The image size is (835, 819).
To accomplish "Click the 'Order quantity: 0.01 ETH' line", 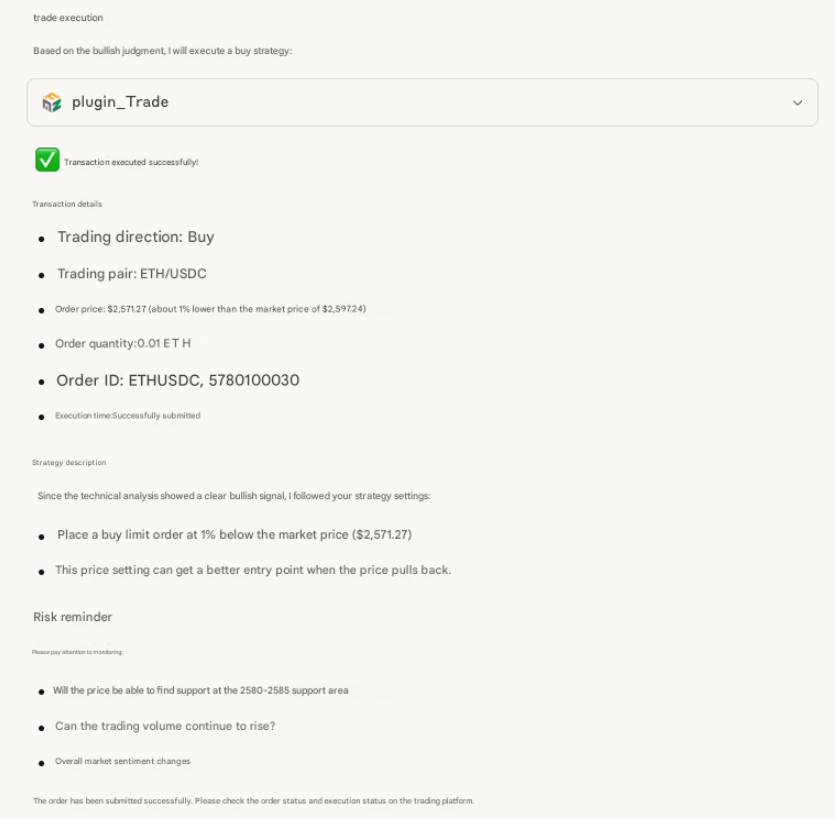I will (122, 343).
